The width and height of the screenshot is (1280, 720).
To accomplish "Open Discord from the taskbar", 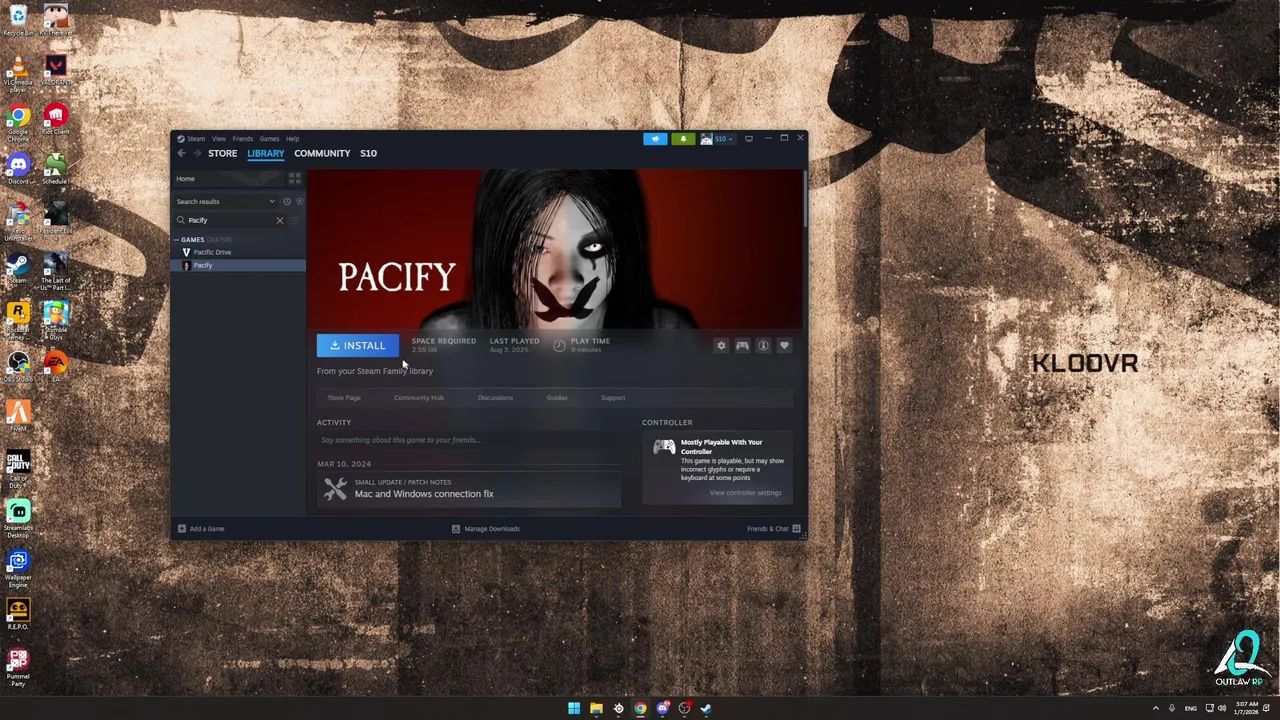I will click(662, 709).
